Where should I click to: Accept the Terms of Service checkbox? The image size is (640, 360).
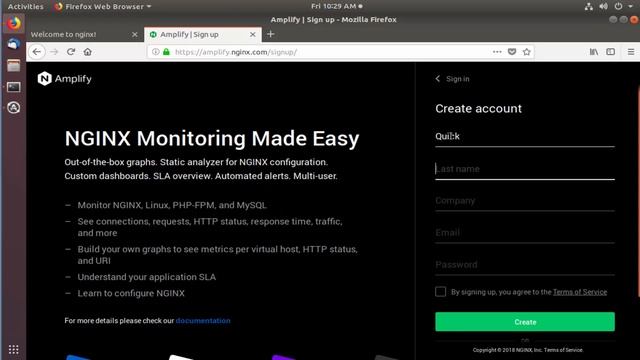pos(440,291)
